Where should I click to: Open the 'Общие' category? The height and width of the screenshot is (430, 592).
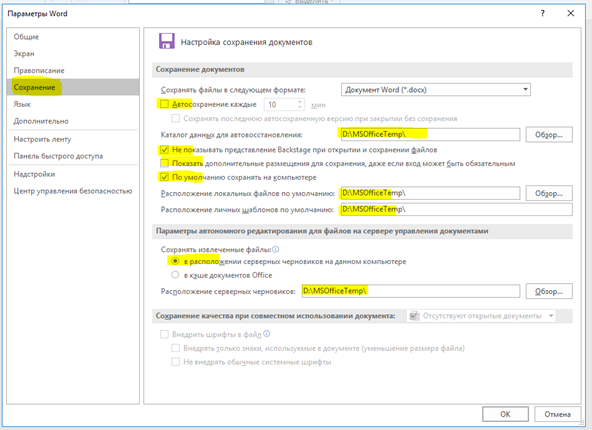73,37
